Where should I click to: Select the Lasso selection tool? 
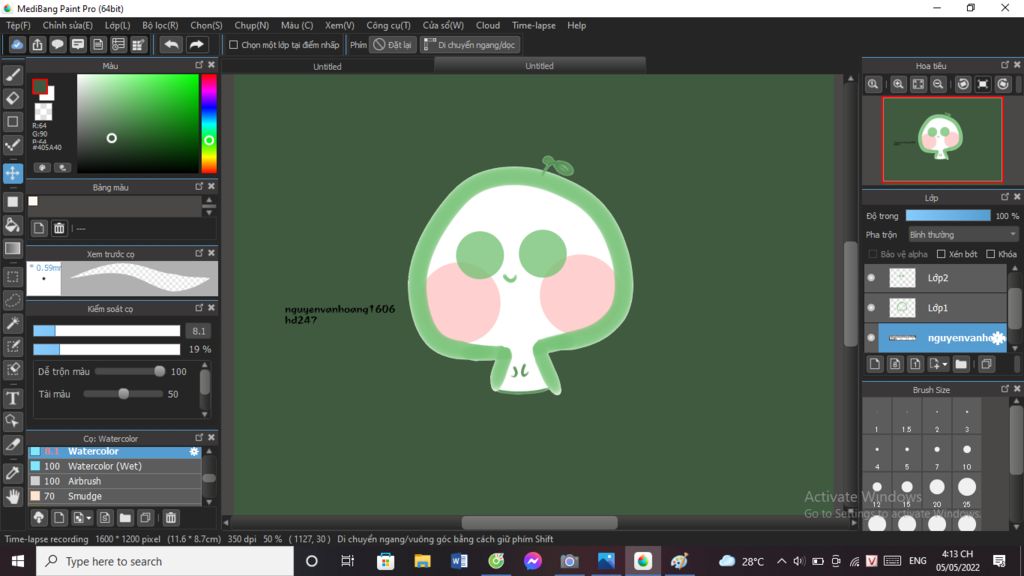coord(12,300)
